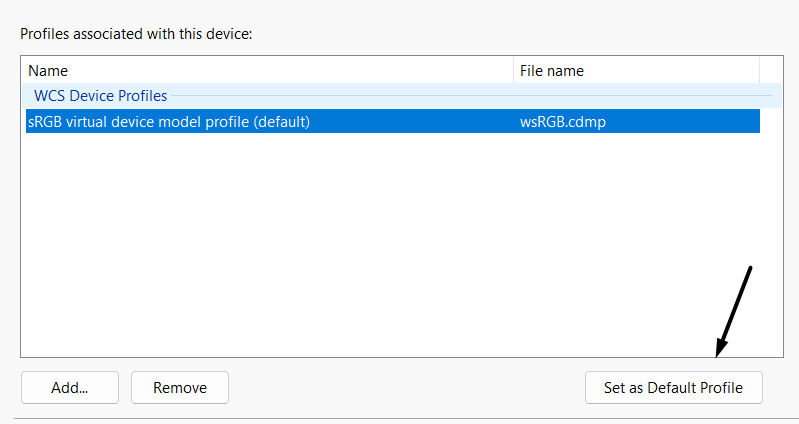
Task: Click the divider right of File name header
Action: click(x=760, y=71)
